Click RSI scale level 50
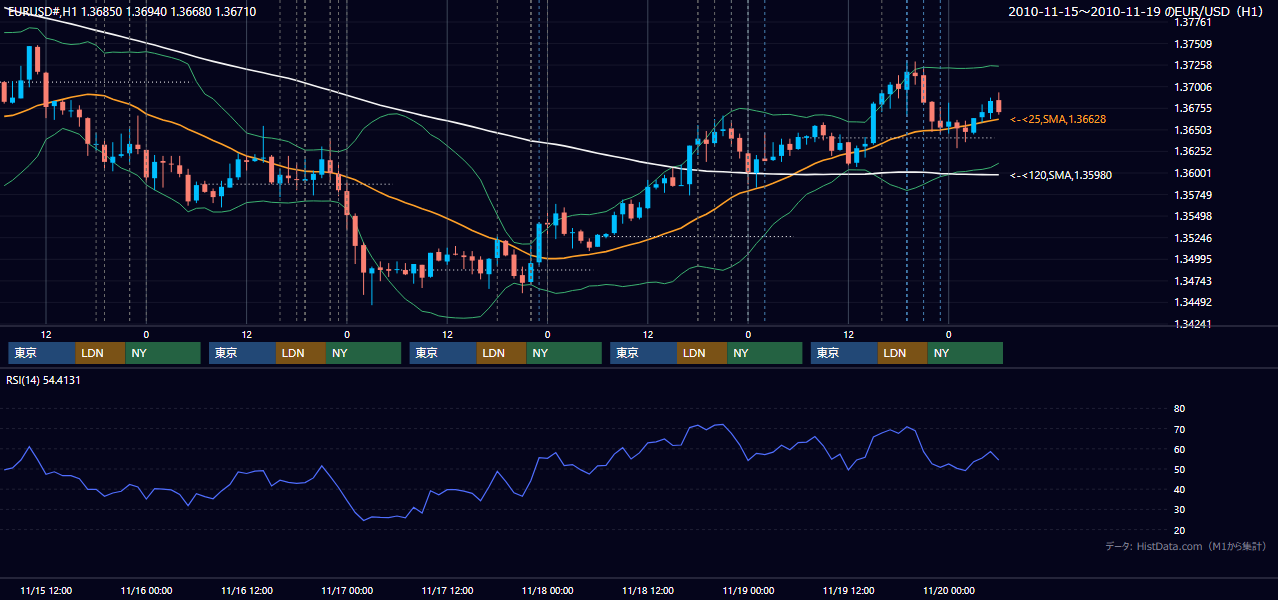Viewport: 1278px width, 600px height. click(1180, 469)
